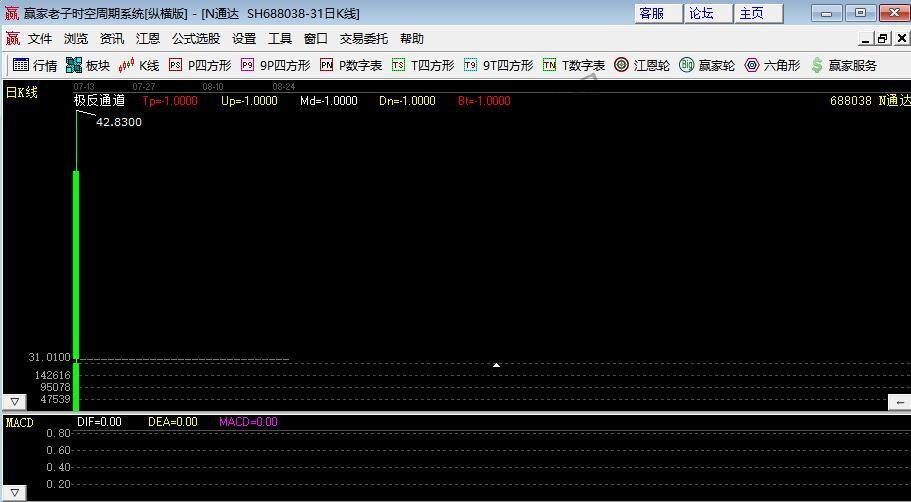Open the T四方形 tool
The height and width of the screenshot is (502, 911).
423,65
